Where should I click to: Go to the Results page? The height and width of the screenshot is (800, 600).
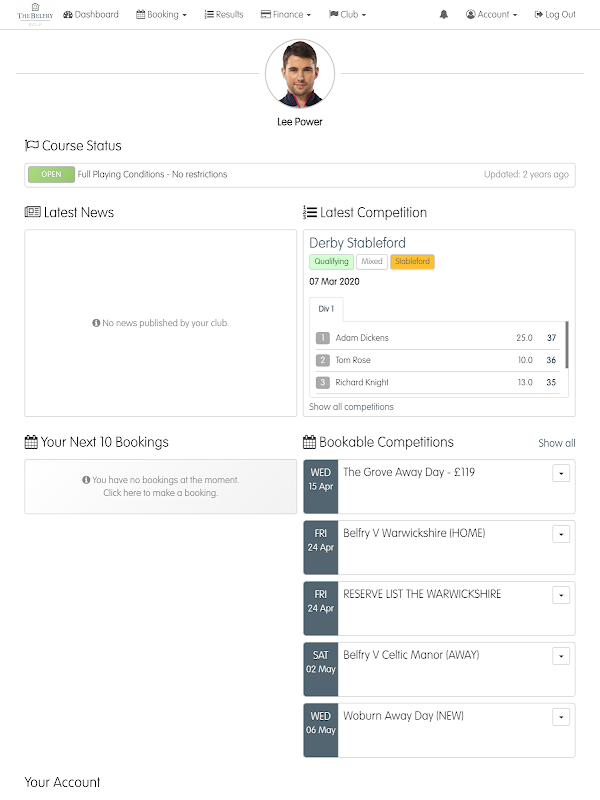224,15
